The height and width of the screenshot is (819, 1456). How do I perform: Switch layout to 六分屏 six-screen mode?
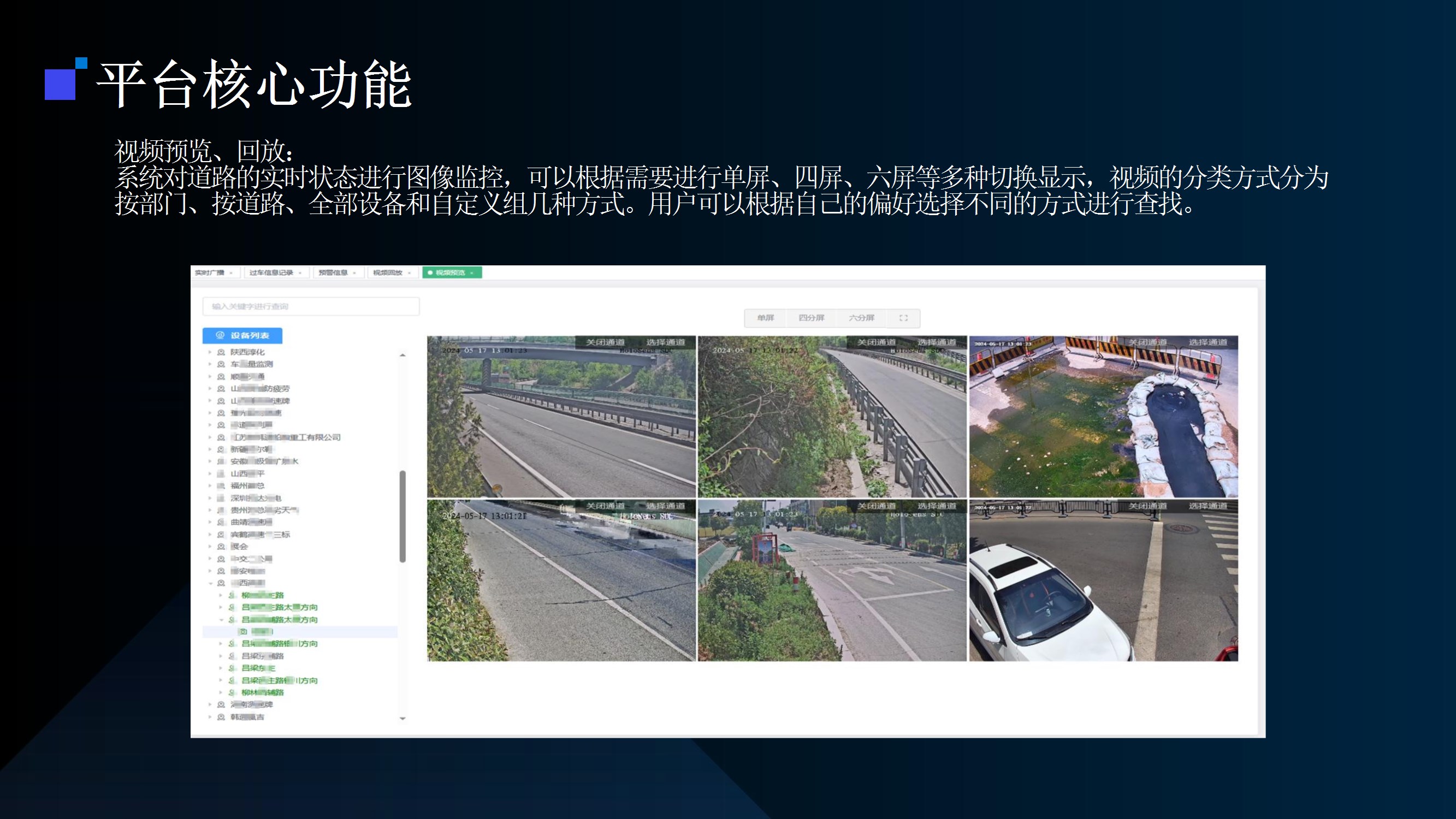pos(861,318)
